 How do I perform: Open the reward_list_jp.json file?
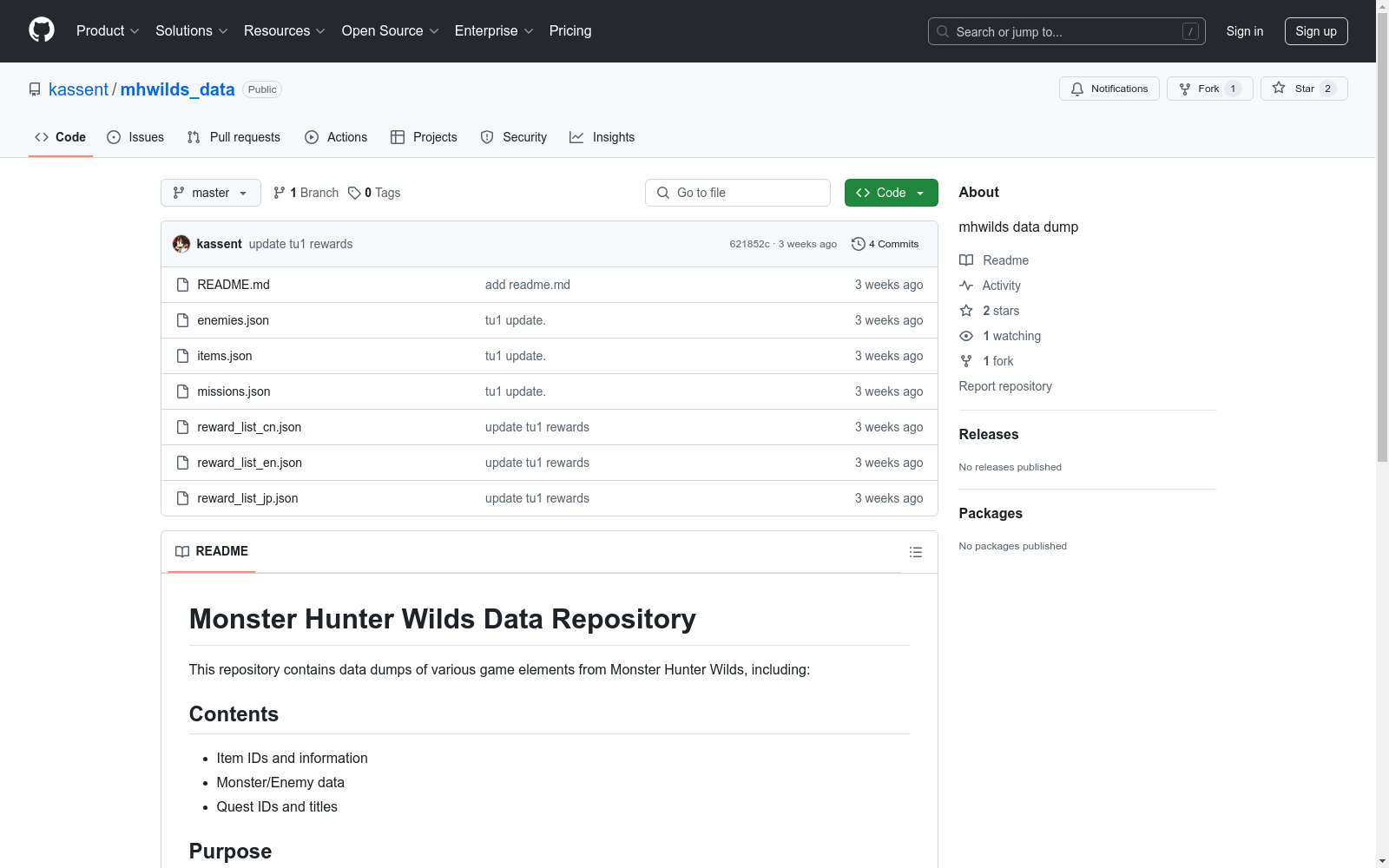point(247,498)
